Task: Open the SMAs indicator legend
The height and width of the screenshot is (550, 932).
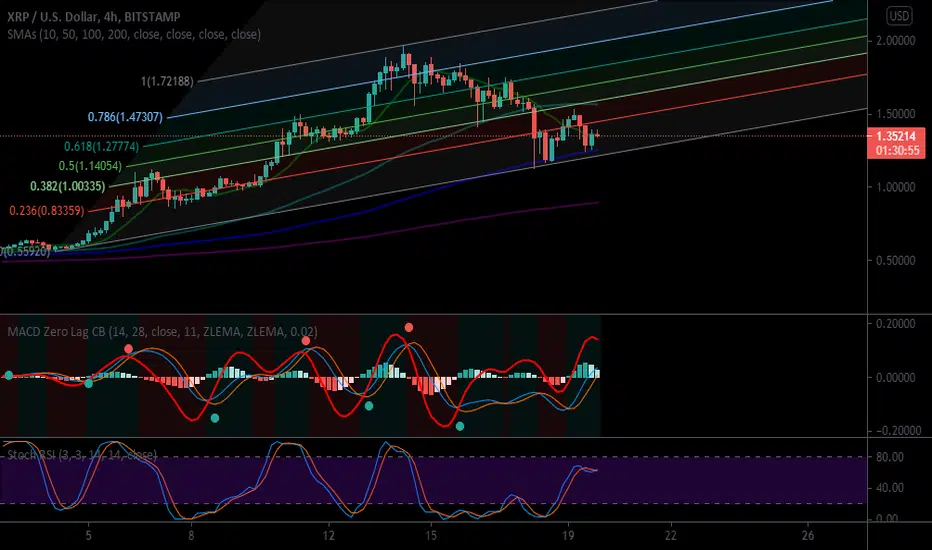Action: (134, 34)
